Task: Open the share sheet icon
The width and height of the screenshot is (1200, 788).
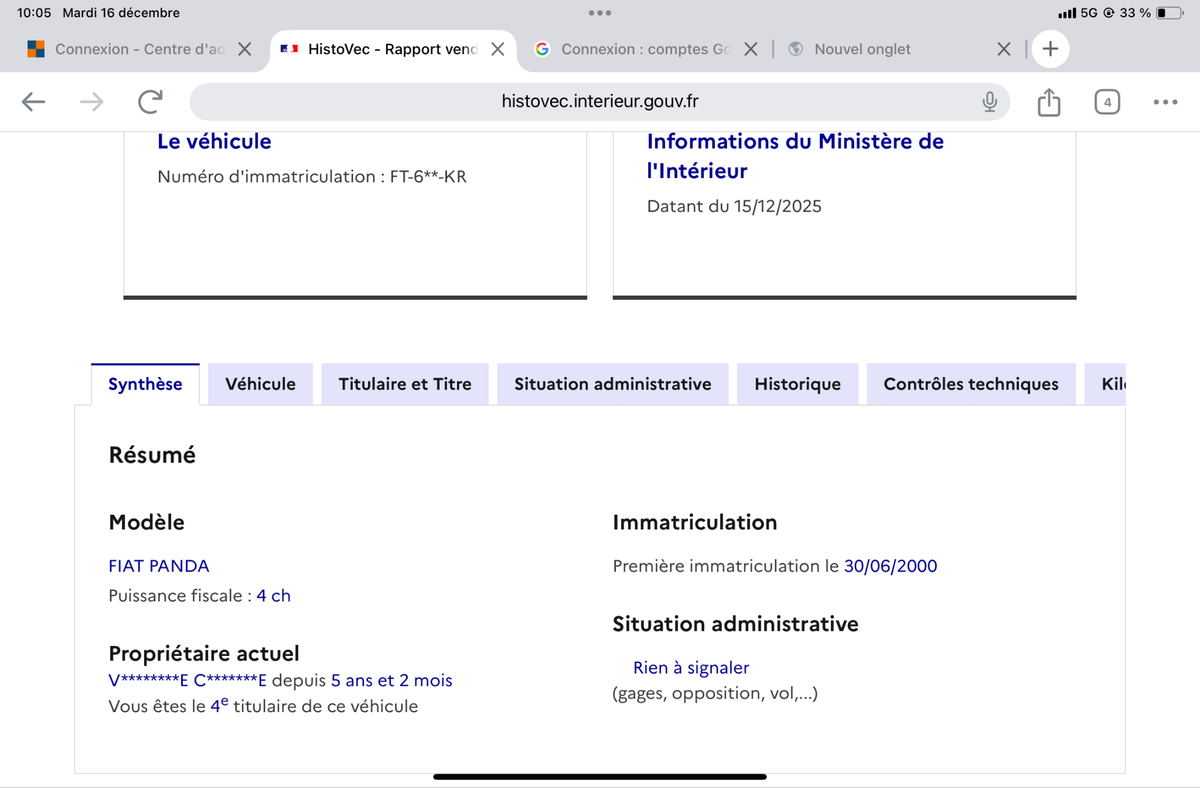Action: pyautogui.click(x=1048, y=101)
